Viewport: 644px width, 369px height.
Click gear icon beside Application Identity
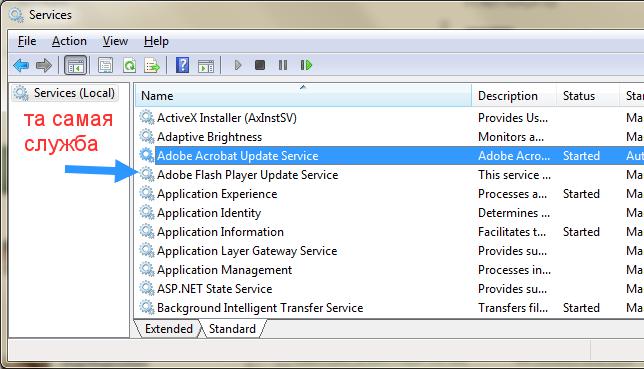(x=147, y=212)
